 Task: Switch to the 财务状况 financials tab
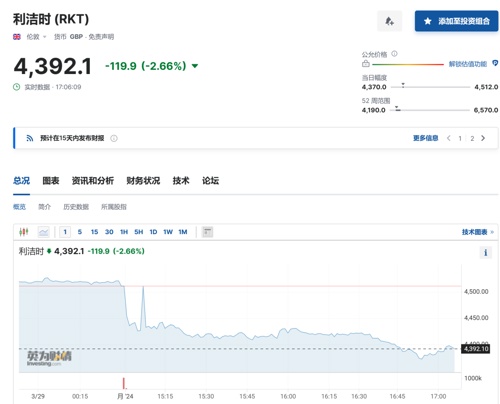point(143,181)
